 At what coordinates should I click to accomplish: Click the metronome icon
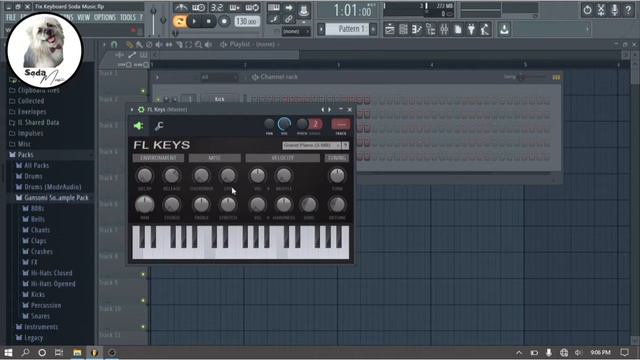(180, 7)
